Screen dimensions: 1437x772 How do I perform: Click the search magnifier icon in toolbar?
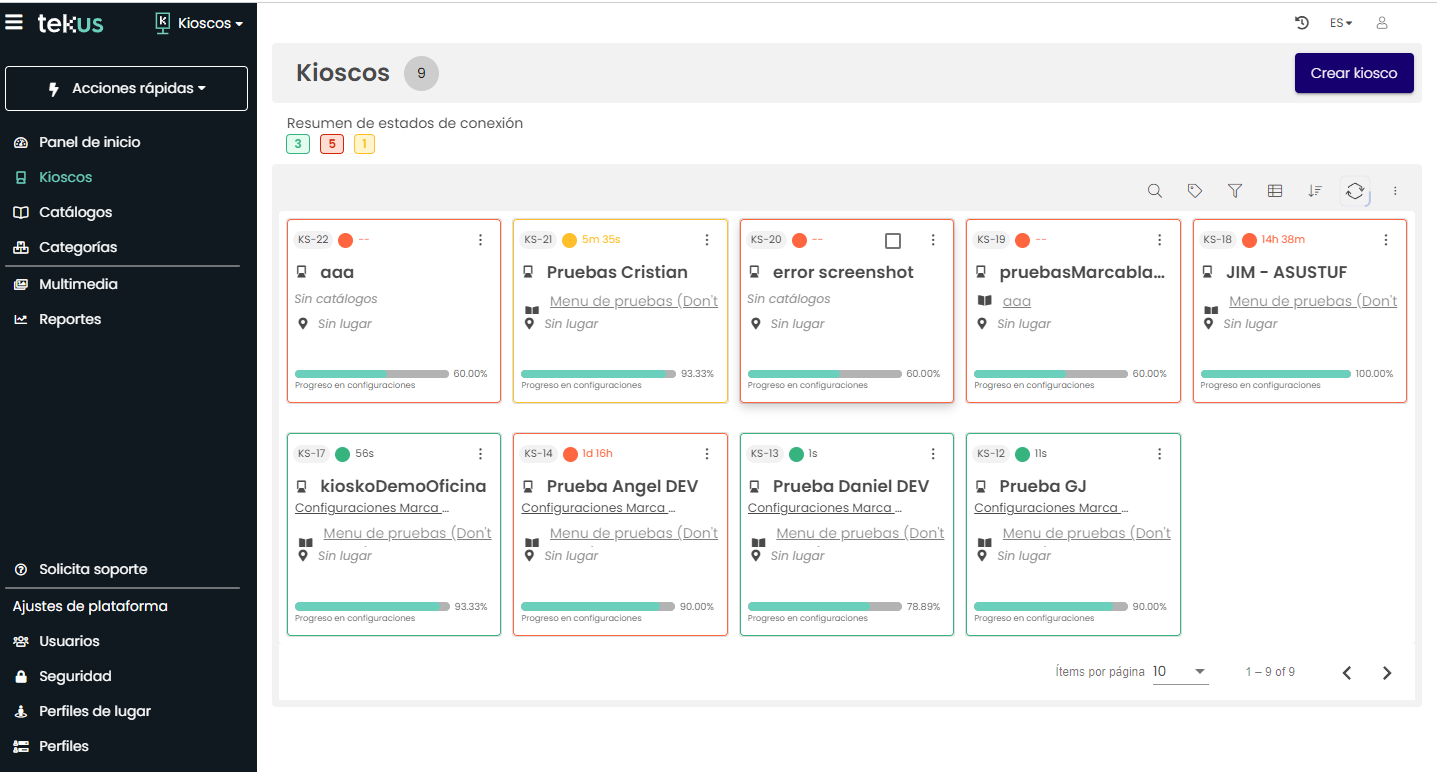coord(1154,191)
